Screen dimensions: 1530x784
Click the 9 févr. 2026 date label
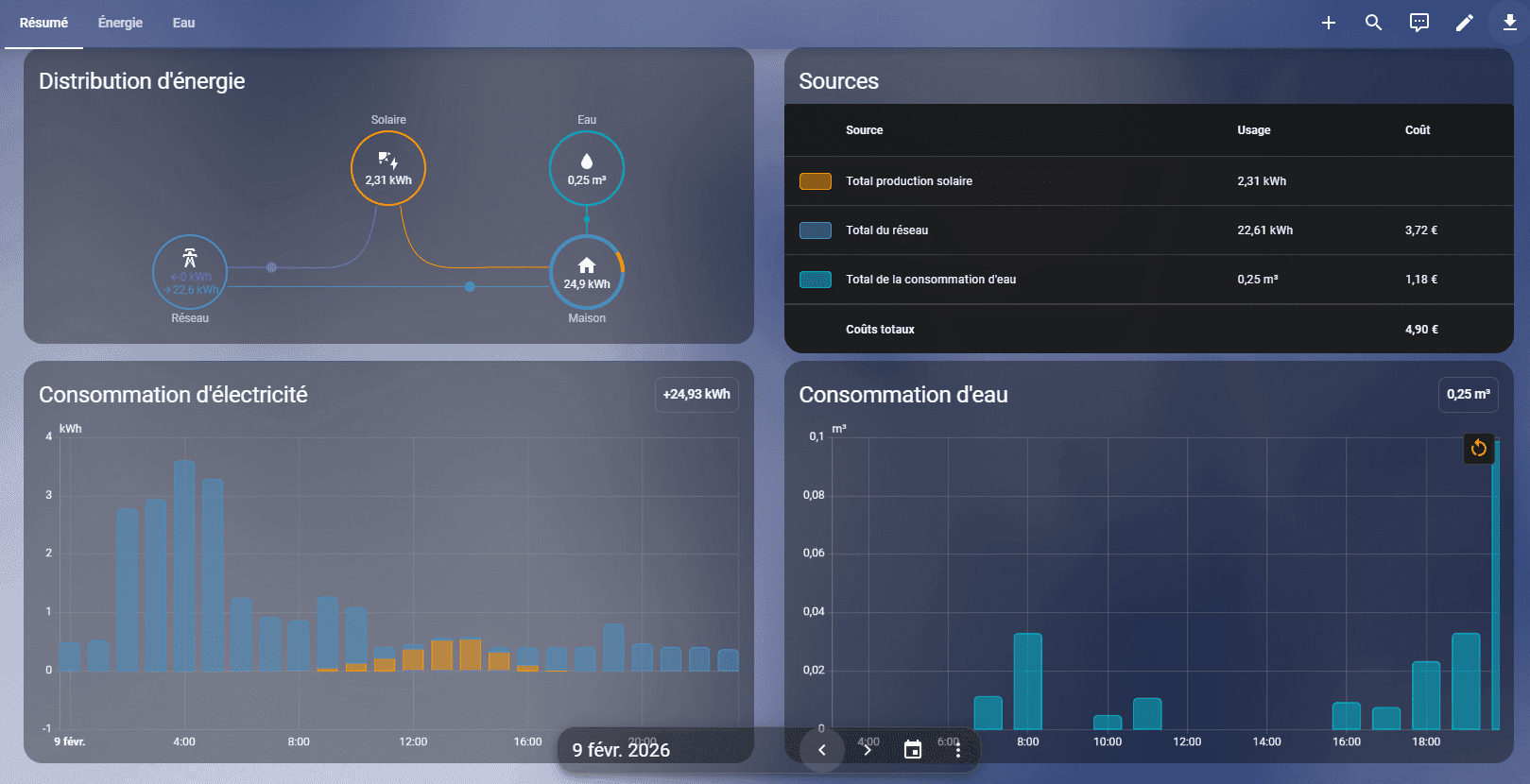pyautogui.click(x=621, y=750)
